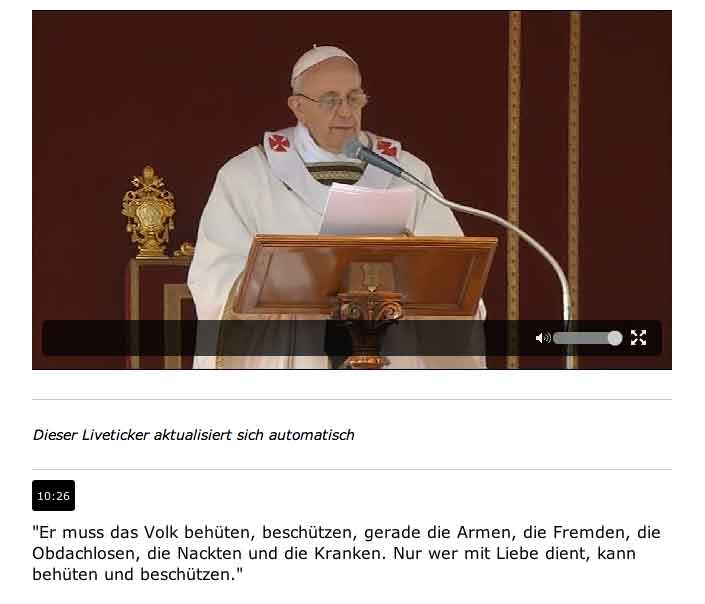705x604 pixels.
Task: Click the last quote line "behüten und beschützen."
Action: (x=138, y=574)
